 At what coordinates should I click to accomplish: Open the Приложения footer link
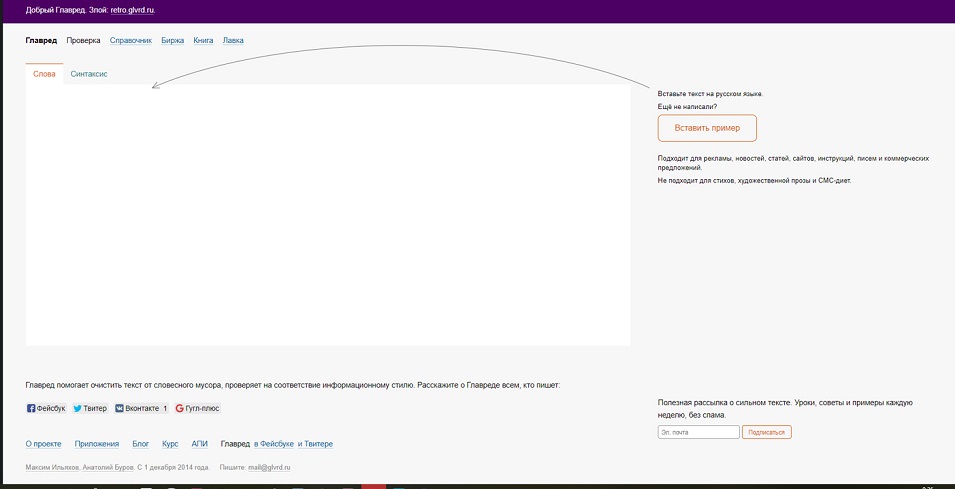coord(97,444)
